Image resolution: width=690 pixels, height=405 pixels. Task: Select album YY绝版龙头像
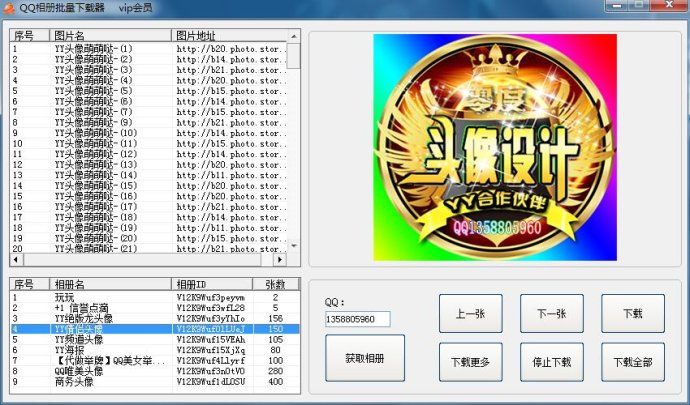click(x=154, y=319)
